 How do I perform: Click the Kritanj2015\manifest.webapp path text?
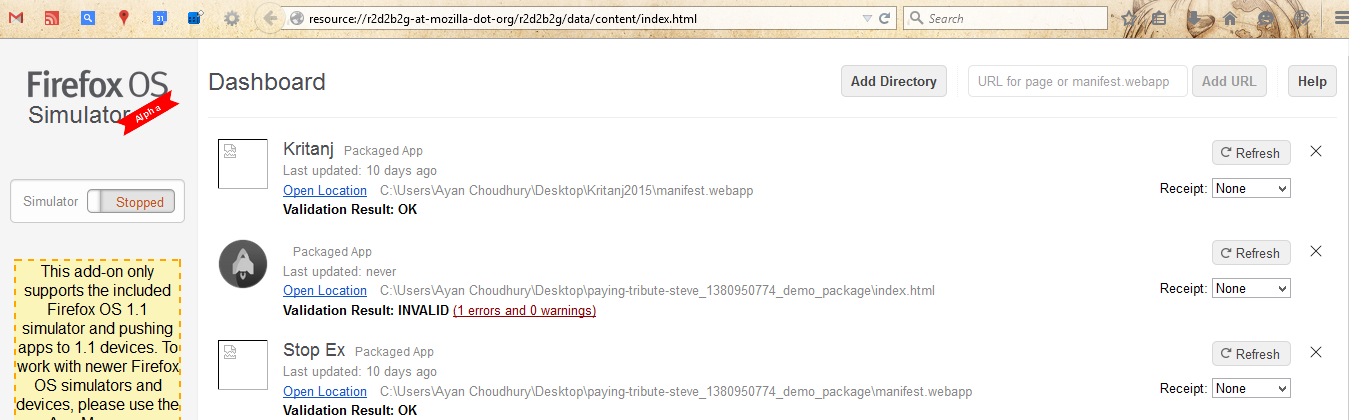point(567,190)
